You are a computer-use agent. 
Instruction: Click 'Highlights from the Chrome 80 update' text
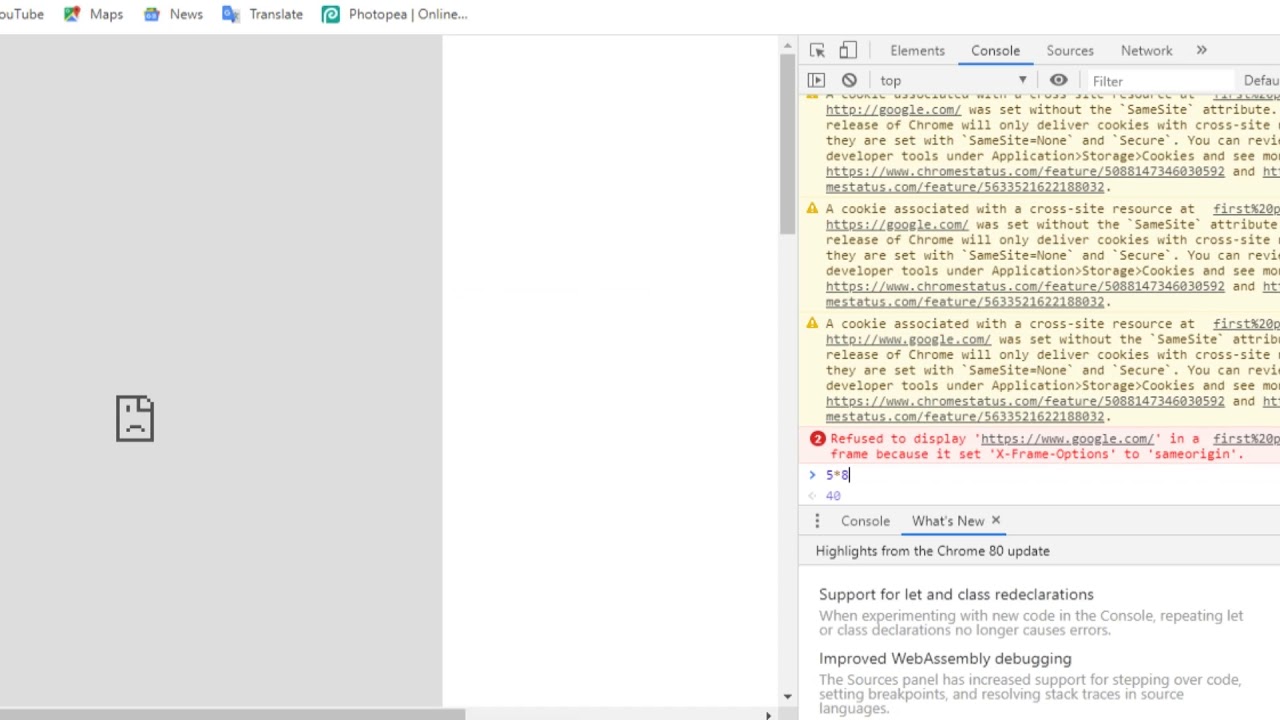[x=932, y=551]
